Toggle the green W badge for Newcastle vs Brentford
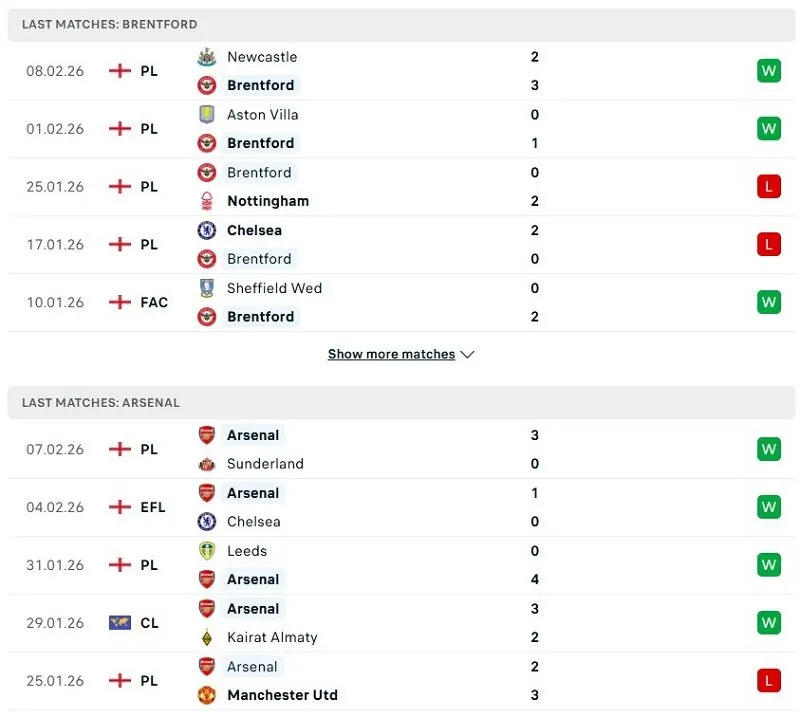This screenshot has height=717, width=800. point(768,71)
